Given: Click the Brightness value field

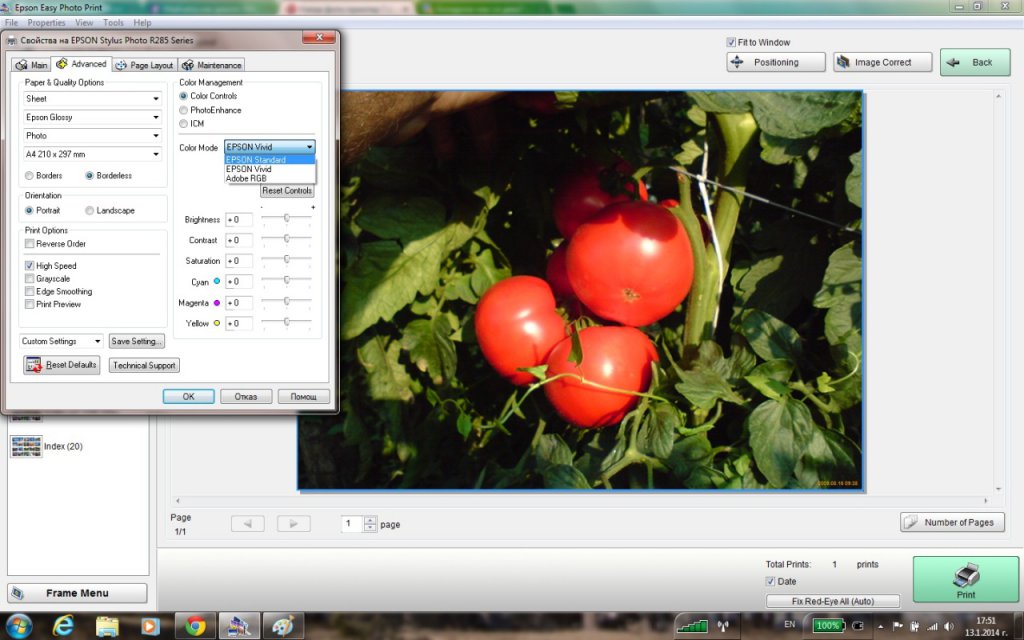Looking at the screenshot, I should click(238, 219).
